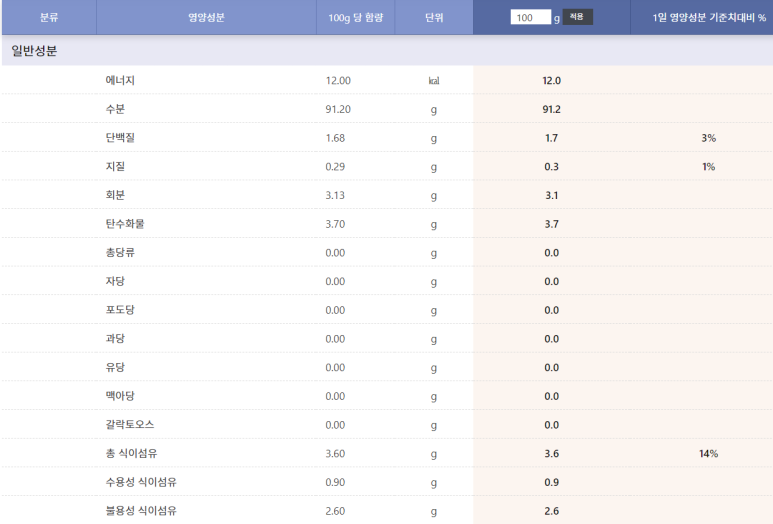This screenshot has width=773, height=524.
Task: Click the 1% daily value for 지질
Action: (x=708, y=167)
